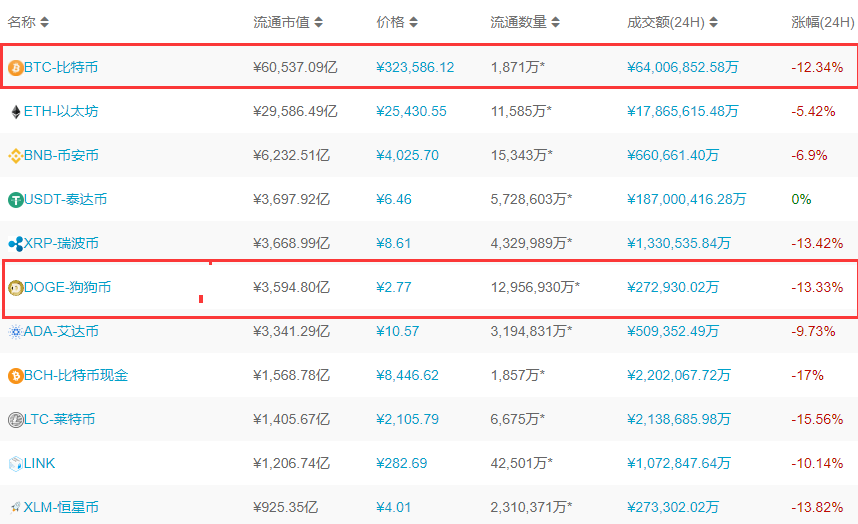Click ETH price ¥25,430.55

411,112
